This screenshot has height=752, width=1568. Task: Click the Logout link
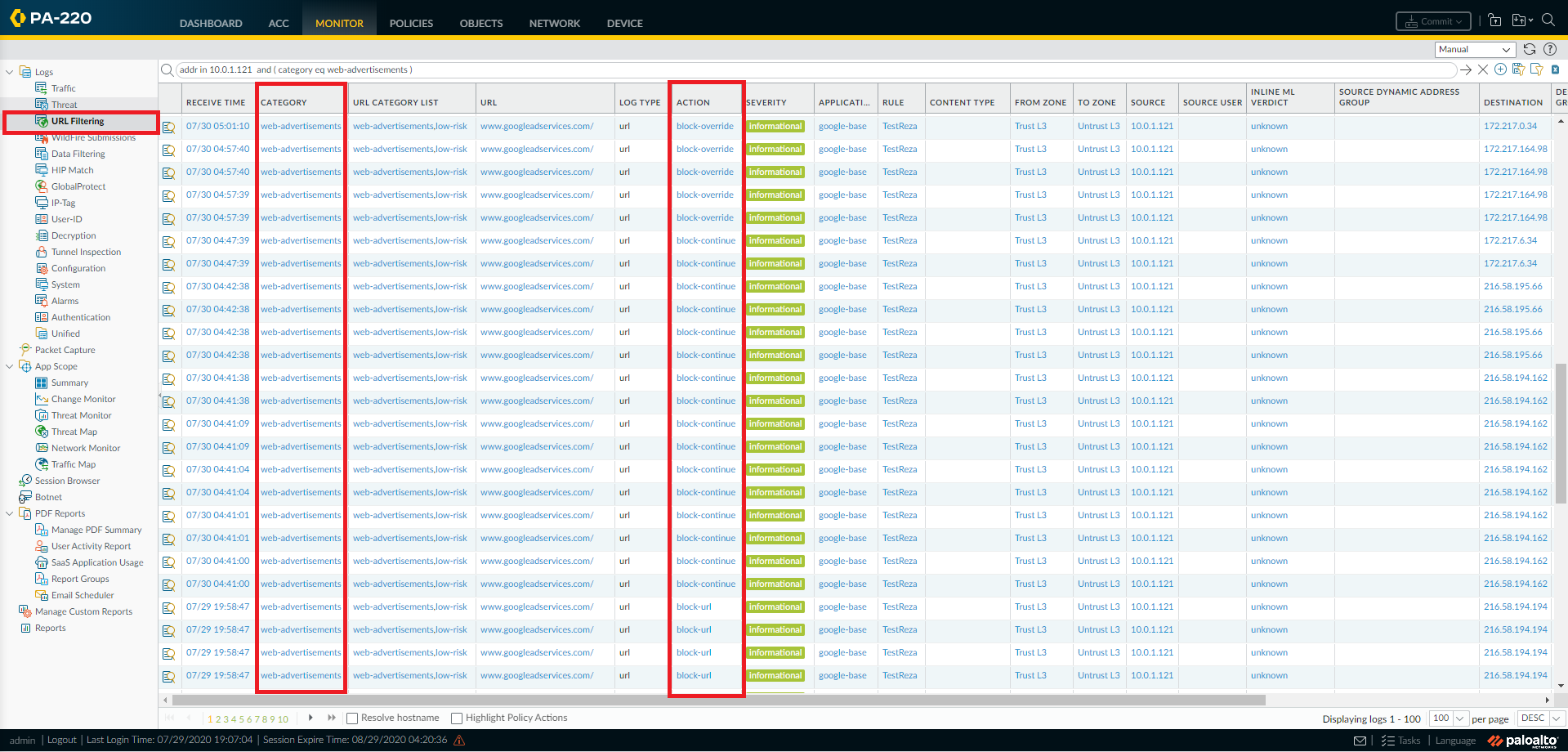pos(61,740)
